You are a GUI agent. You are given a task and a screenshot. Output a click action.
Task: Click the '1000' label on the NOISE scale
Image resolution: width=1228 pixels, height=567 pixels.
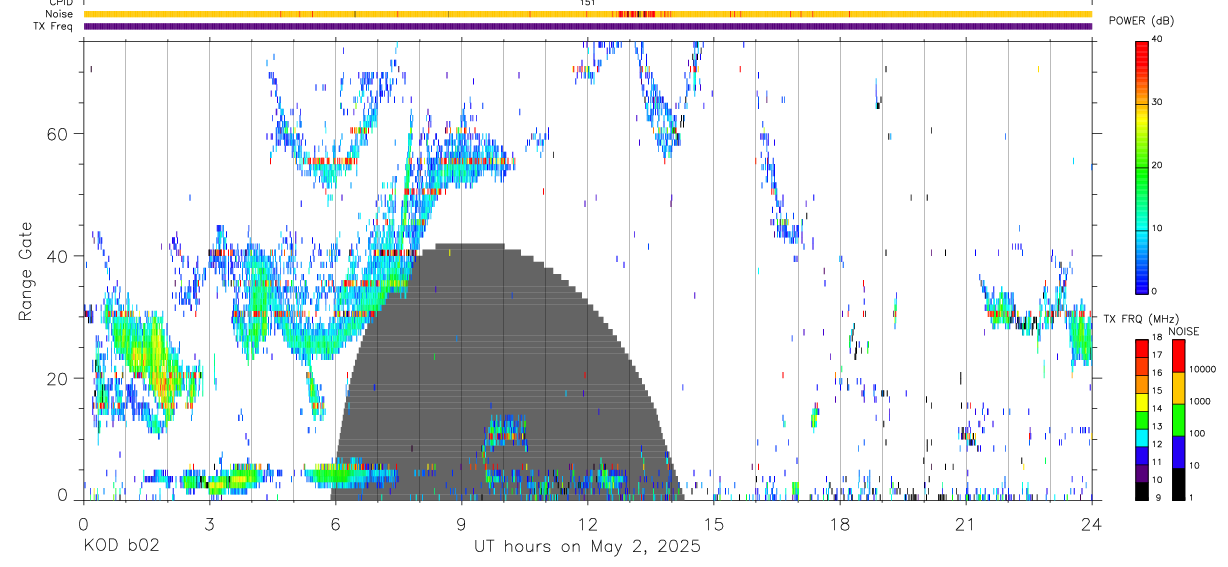(1200, 401)
